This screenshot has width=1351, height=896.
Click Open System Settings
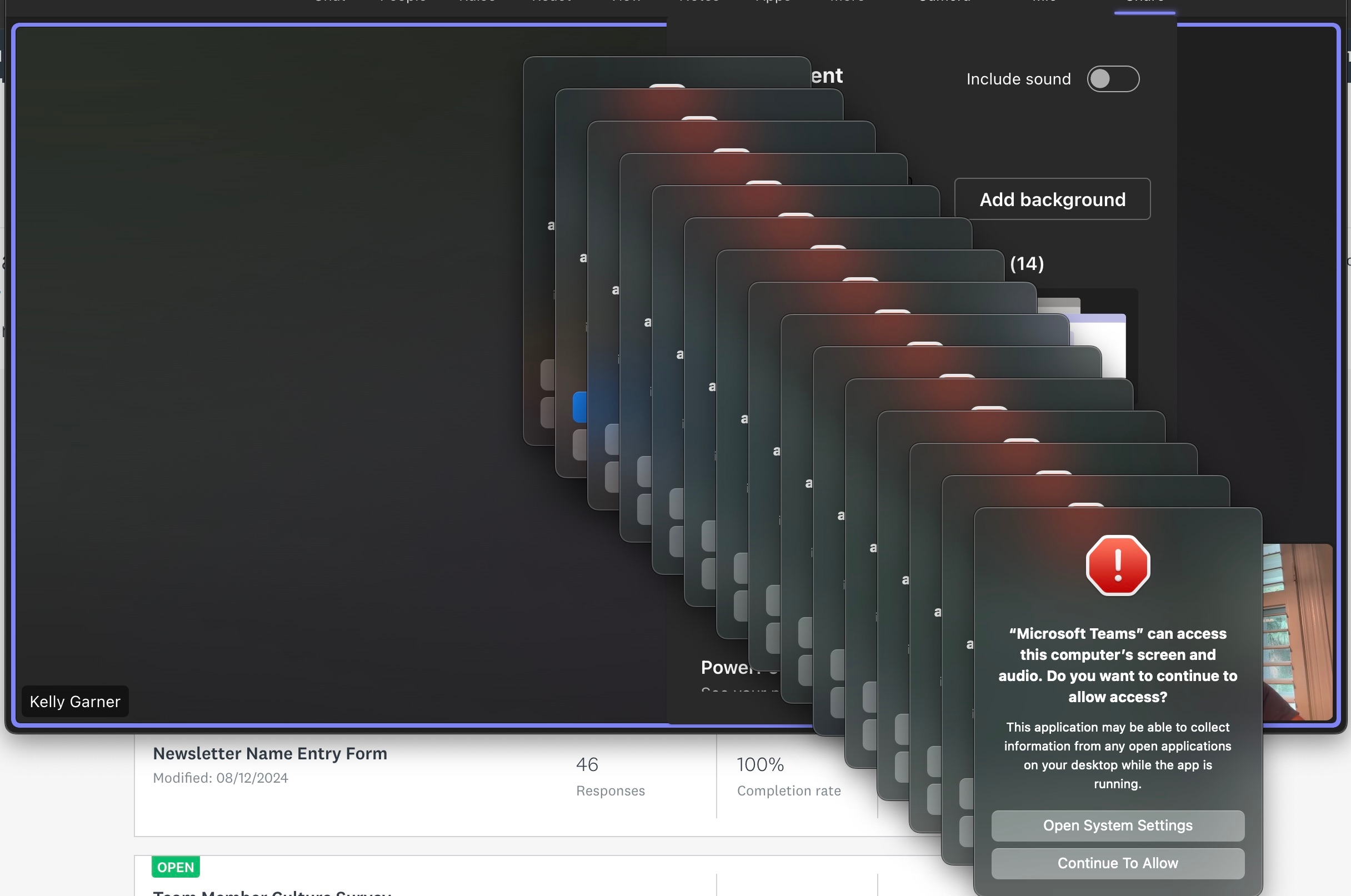pyautogui.click(x=1117, y=825)
